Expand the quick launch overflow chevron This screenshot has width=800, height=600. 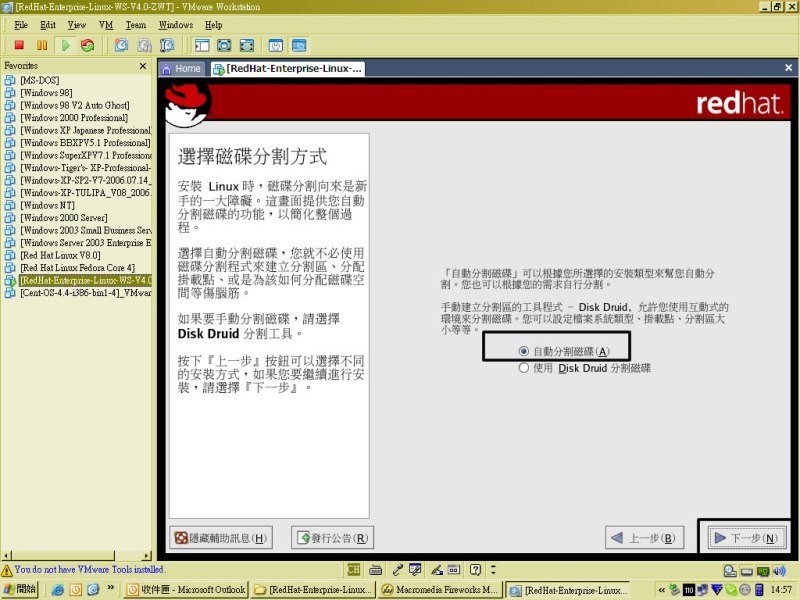pos(110,588)
